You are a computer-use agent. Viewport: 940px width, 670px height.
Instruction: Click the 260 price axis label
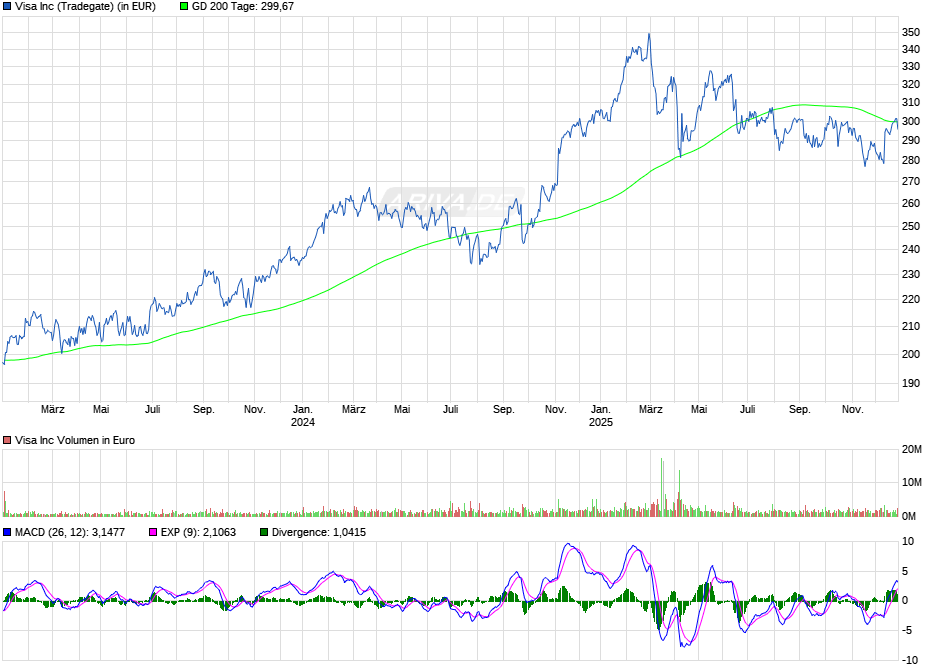pos(911,204)
